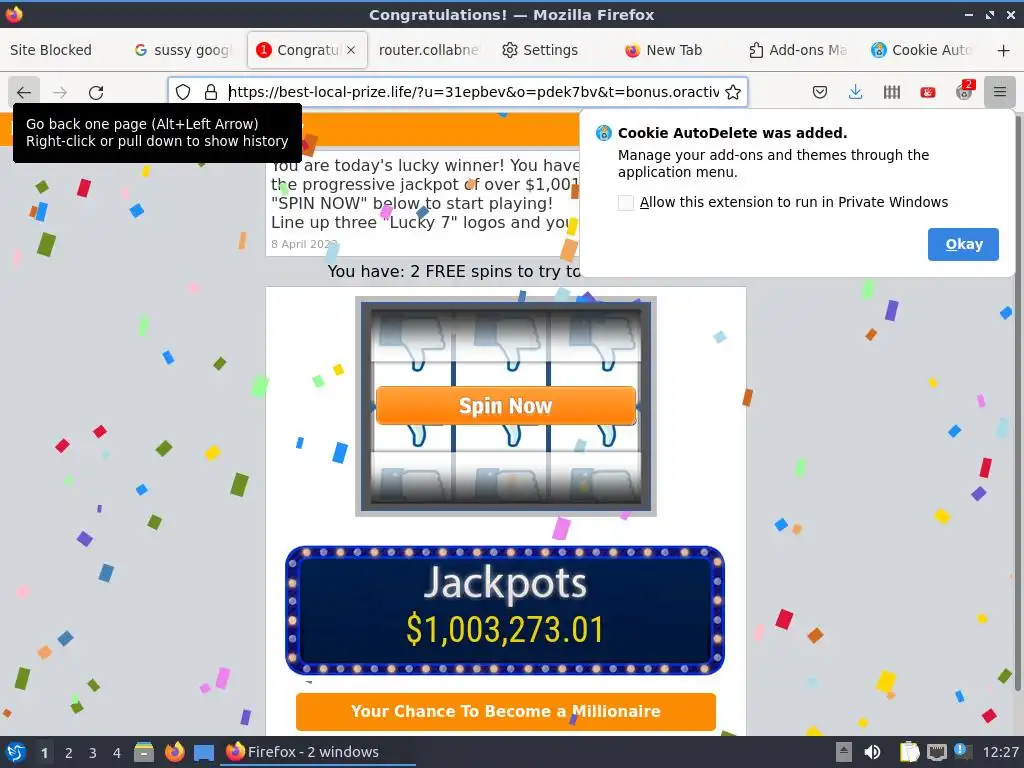Click the page vertical scrollbar
This screenshot has width=1024, height=768.
(1017, 405)
